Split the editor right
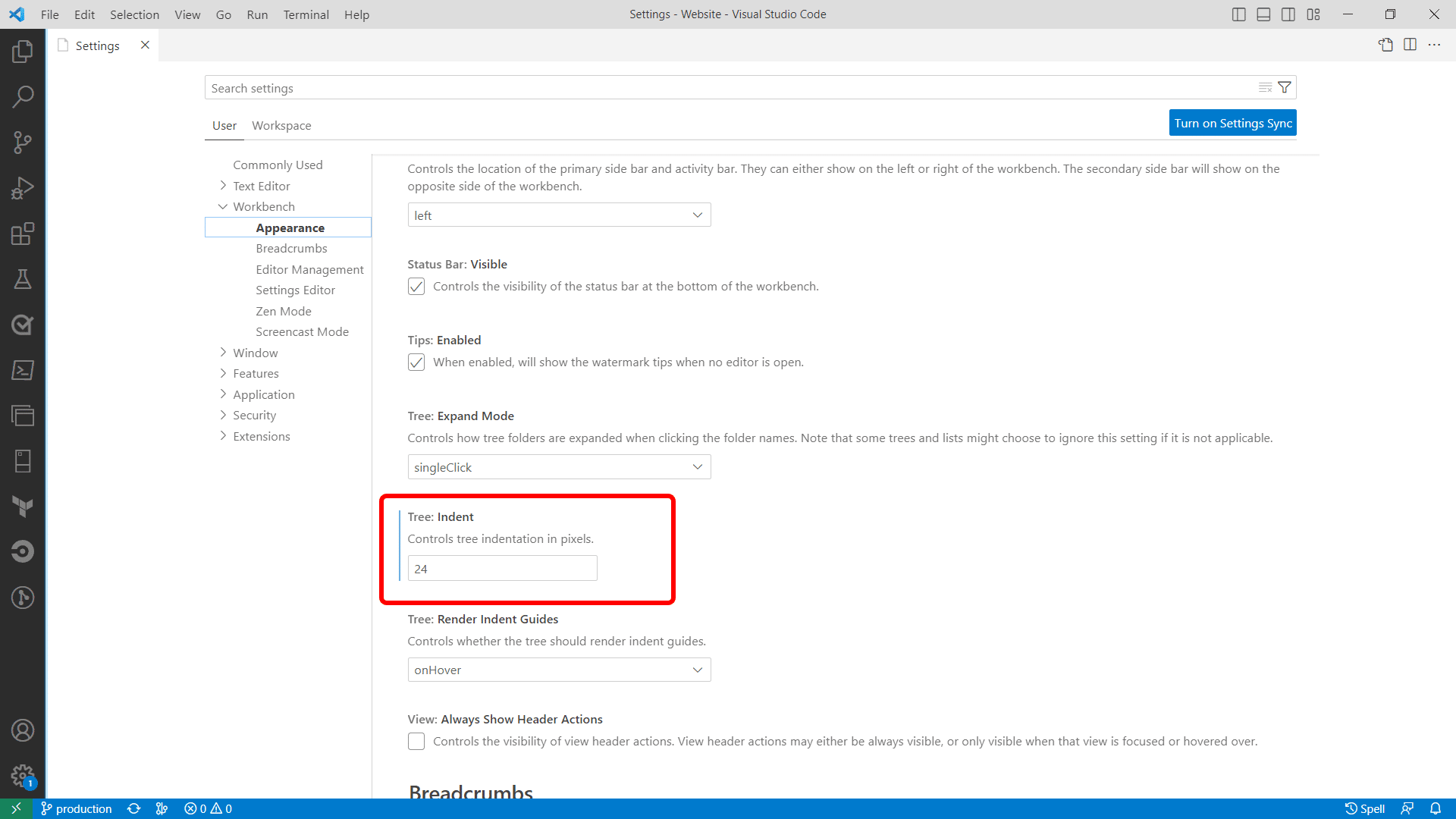1456x819 pixels. [1410, 45]
